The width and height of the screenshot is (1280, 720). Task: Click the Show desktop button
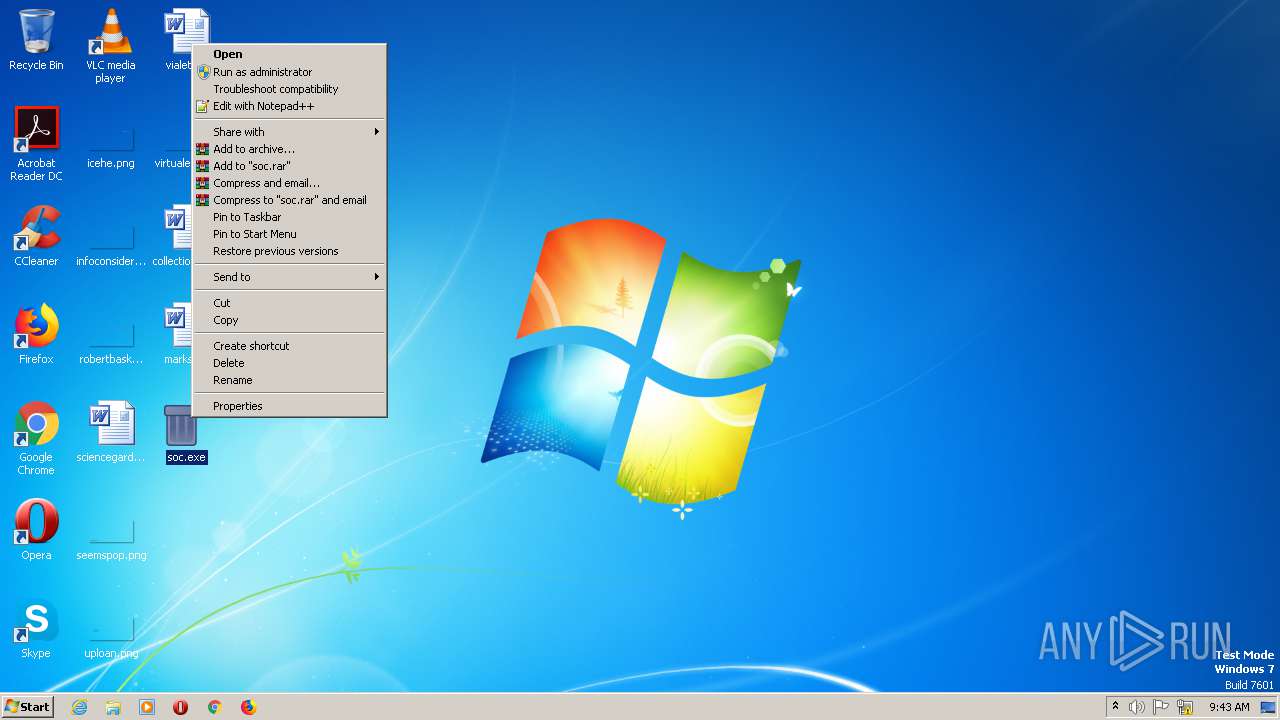point(1270,707)
